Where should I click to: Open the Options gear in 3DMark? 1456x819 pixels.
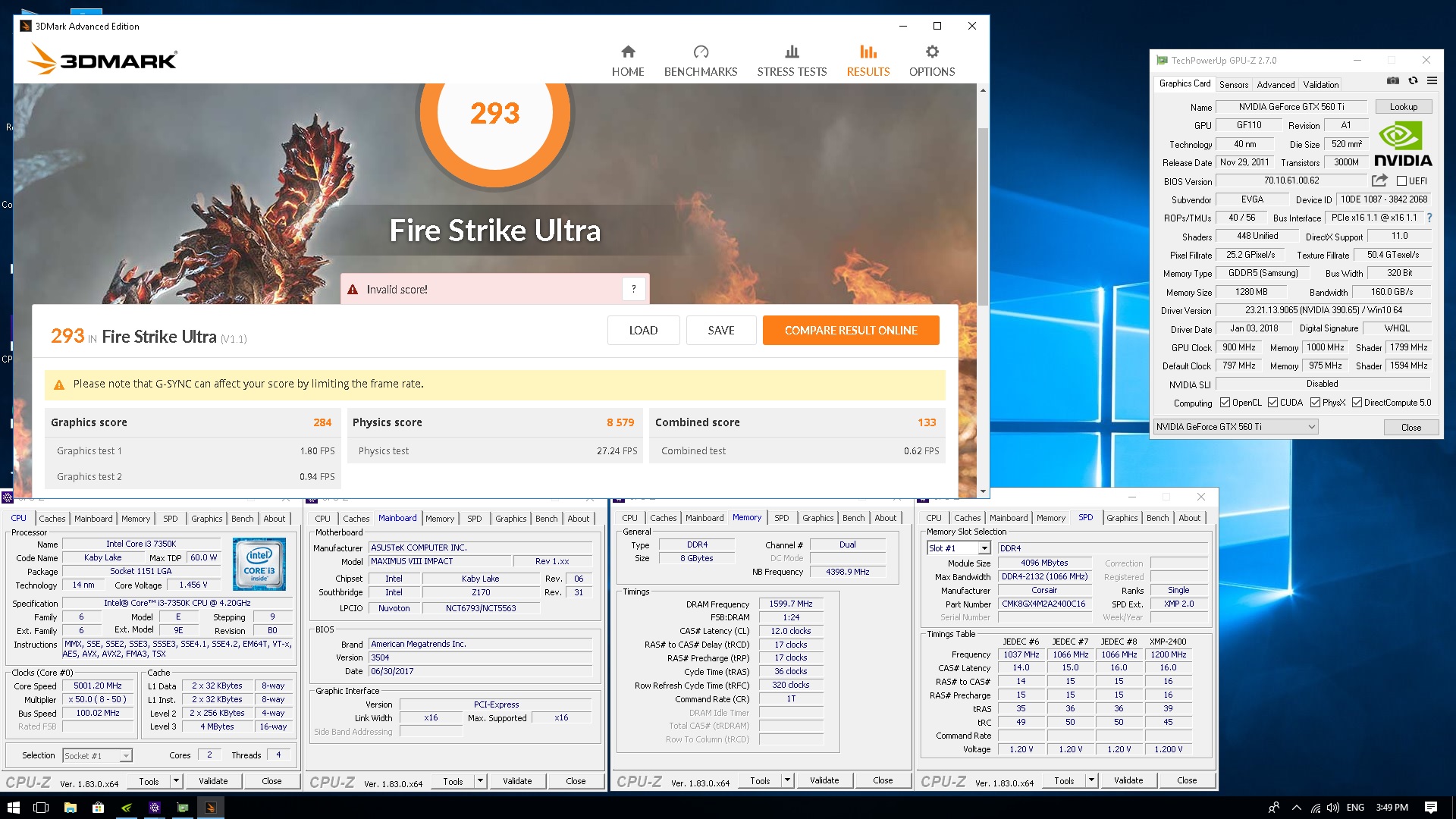[932, 52]
